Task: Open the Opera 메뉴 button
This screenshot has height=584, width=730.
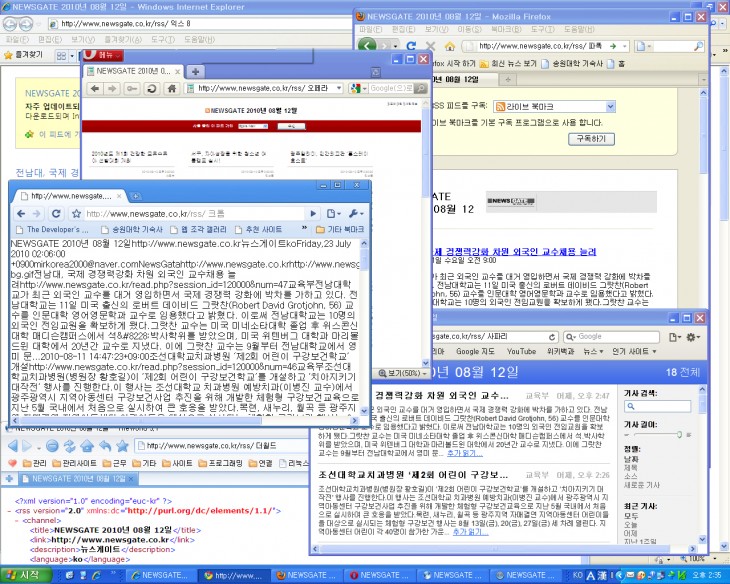Action: pyautogui.click(x=103, y=55)
